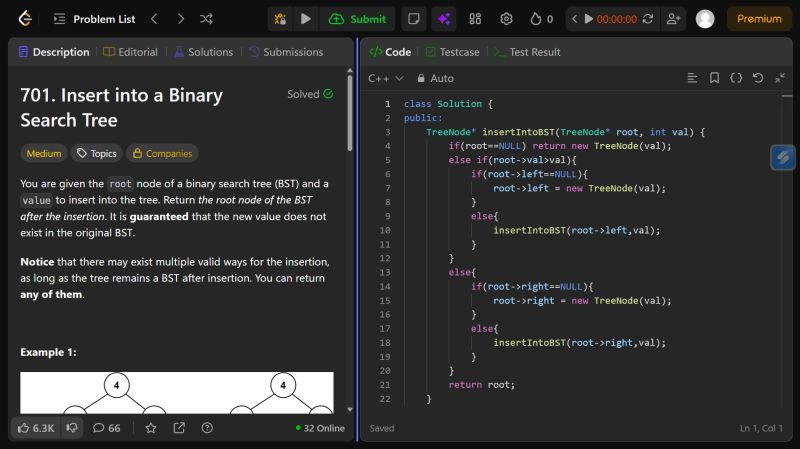Open the notes sticky icon
Viewport: 800px width, 449px height.
(413, 19)
